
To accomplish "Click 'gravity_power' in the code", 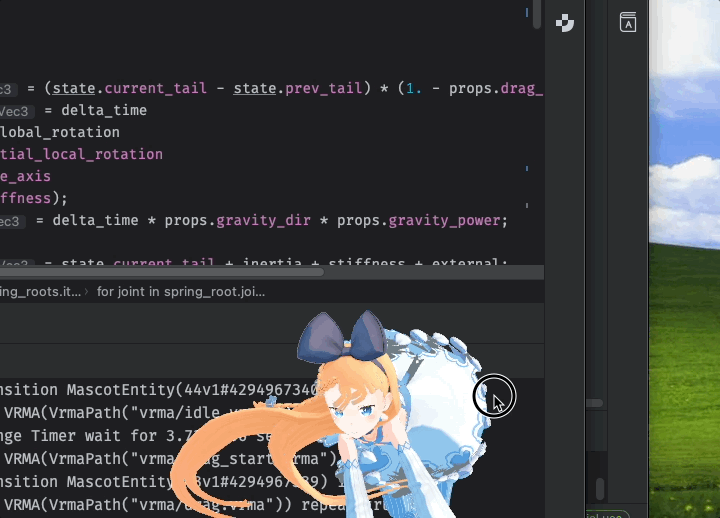I will (444, 220).
